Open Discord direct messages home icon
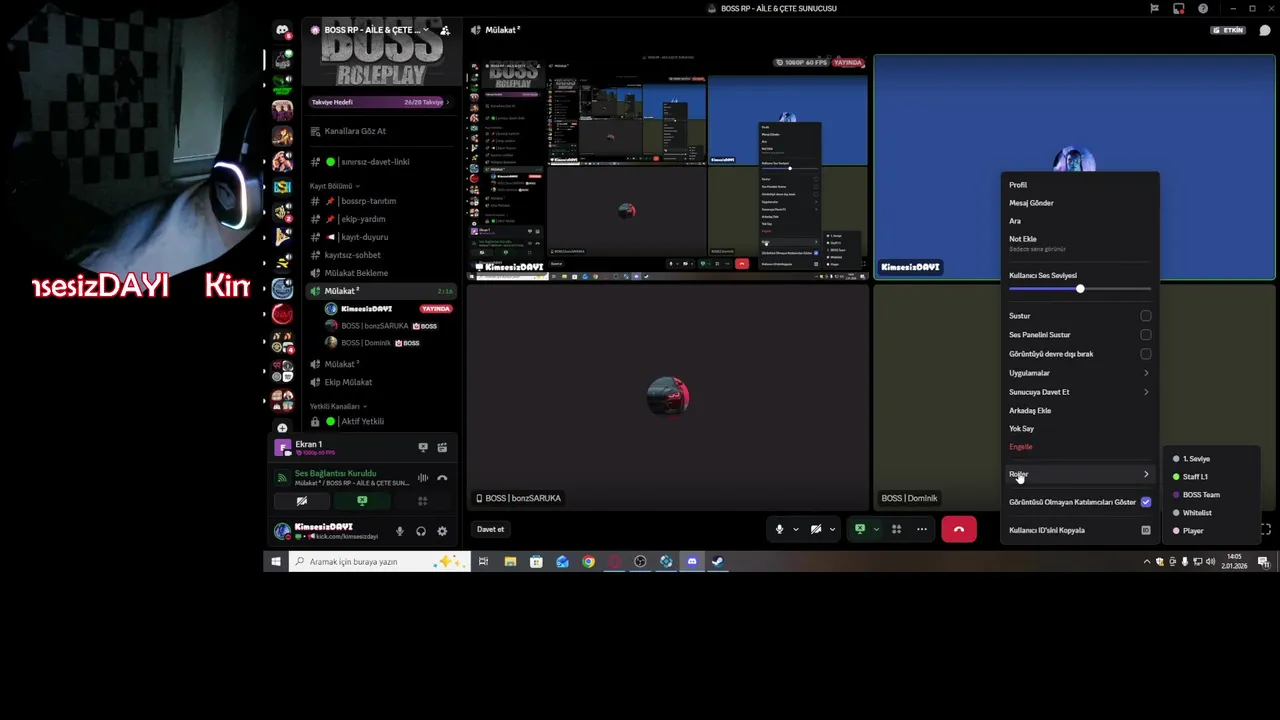Screen dimensions: 1280x720 (x=282, y=30)
